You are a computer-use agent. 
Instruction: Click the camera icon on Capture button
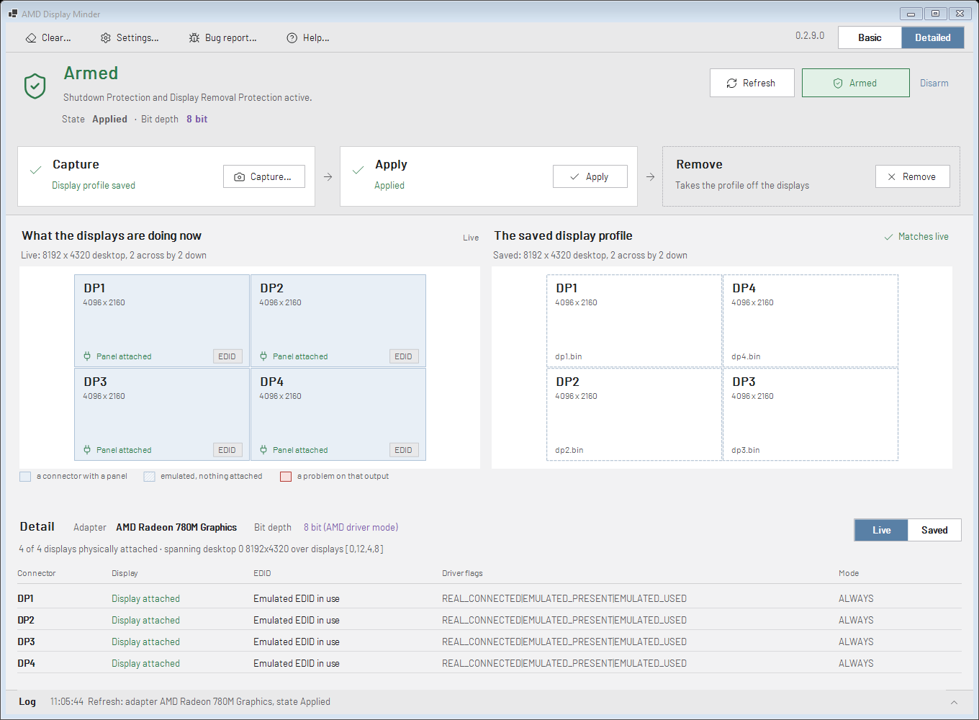click(x=239, y=177)
